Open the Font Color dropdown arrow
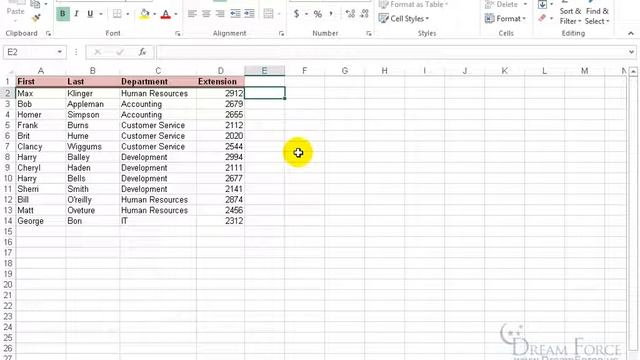The height and width of the screenshot is (360, 640). coord(176,14)
